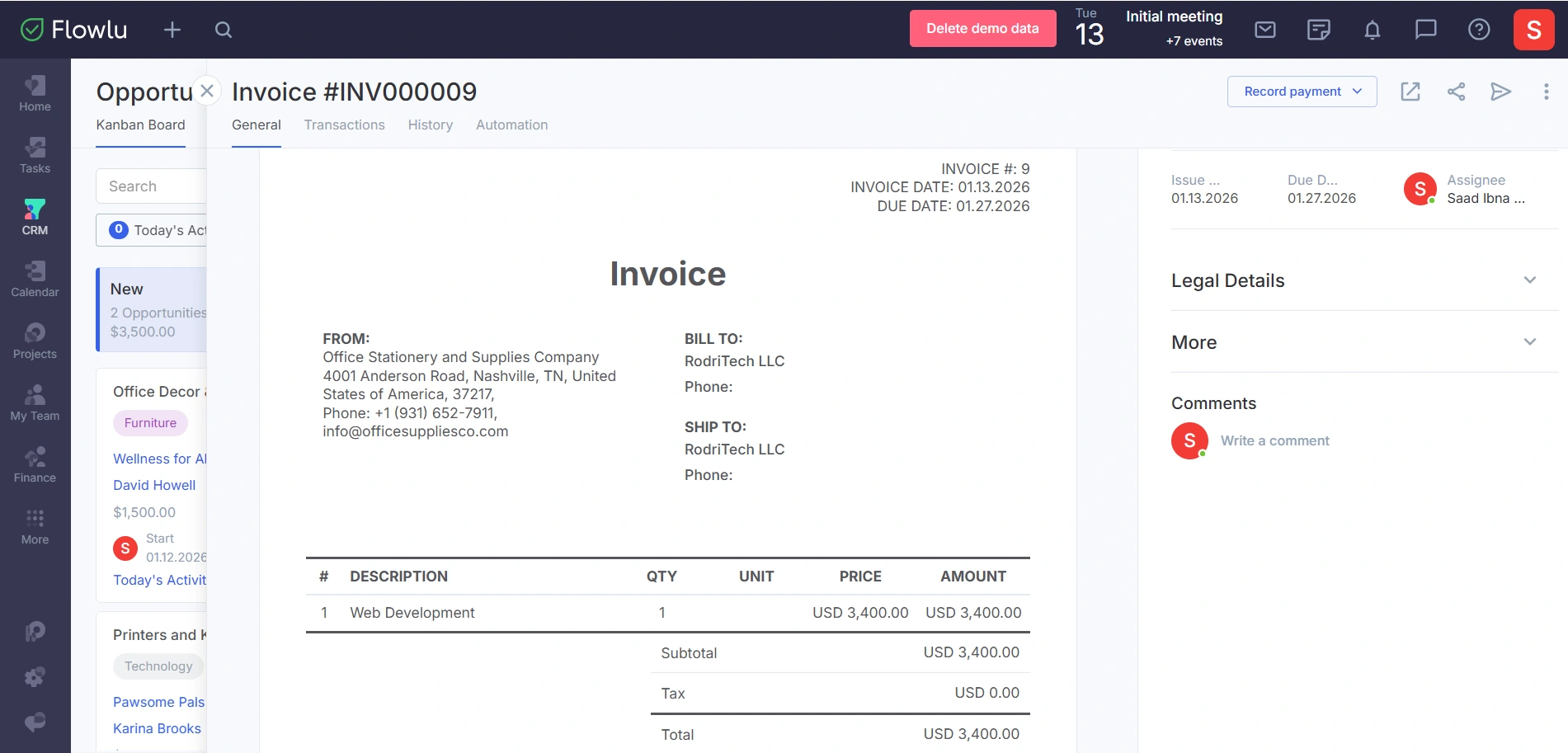Expand the More section chevron

coord(1529,342)
